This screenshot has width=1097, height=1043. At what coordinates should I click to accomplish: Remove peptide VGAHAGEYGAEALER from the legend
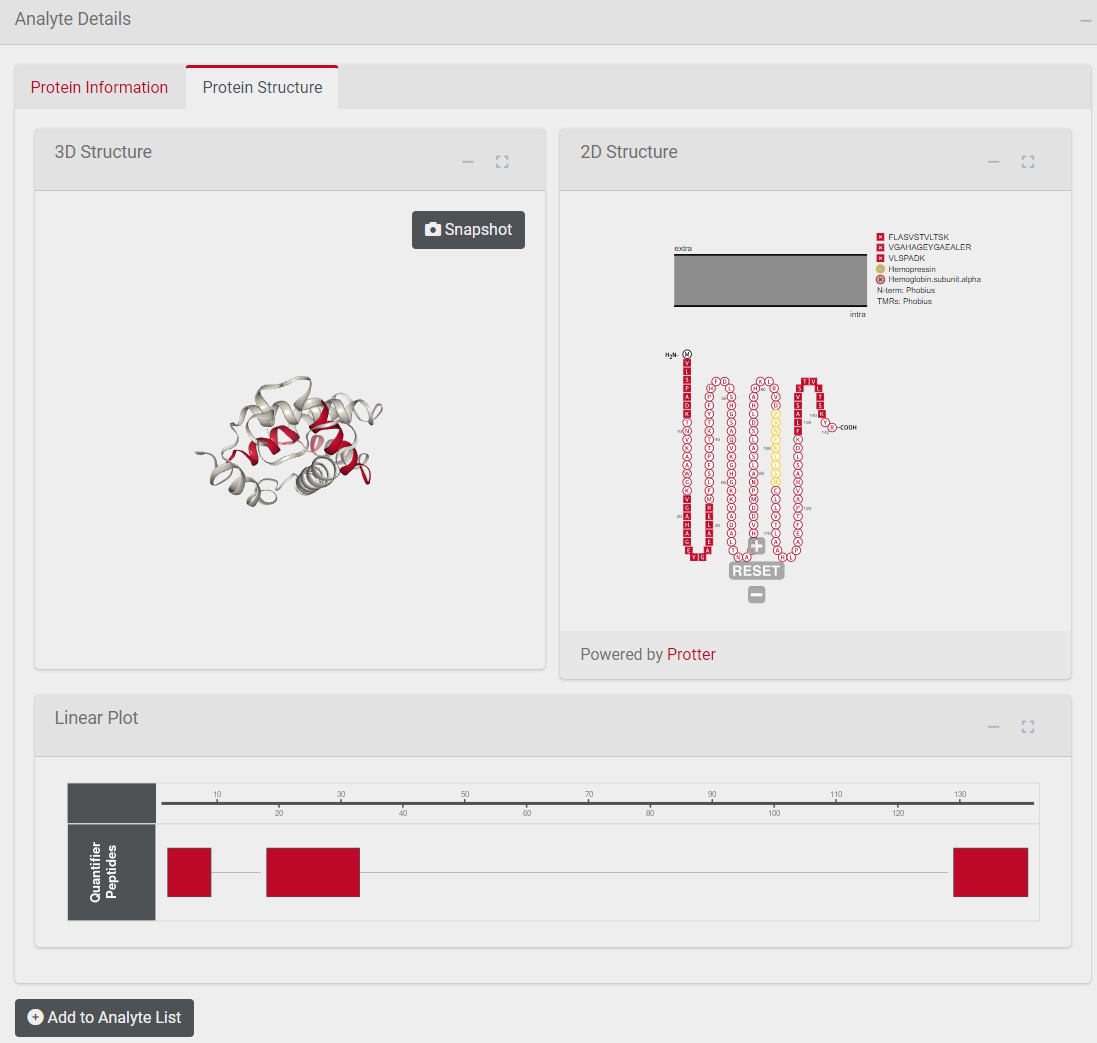880,247
